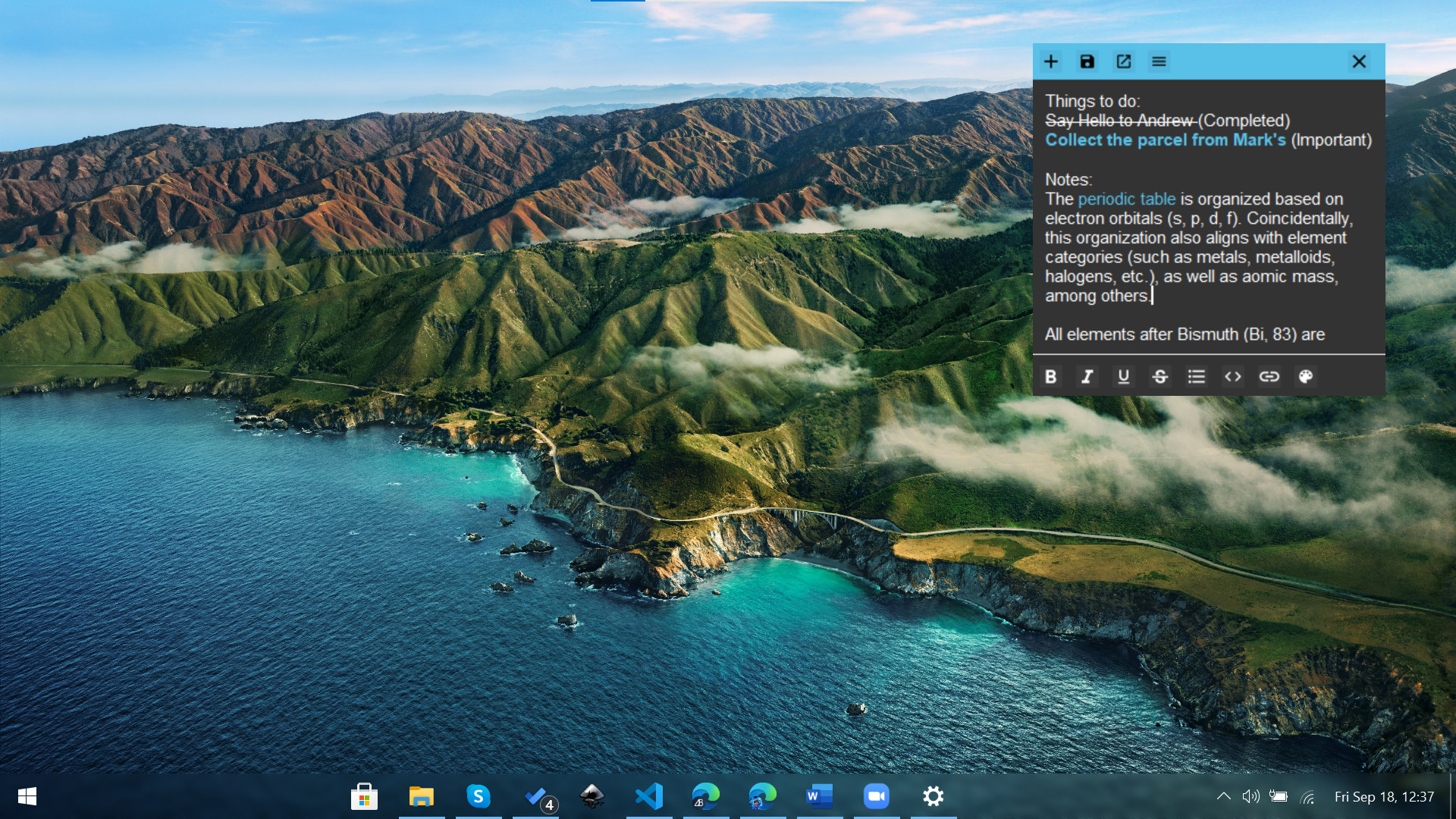The width and height of the screenshot is (1456, 819).
Task: Insert a hyperlink using link icon
Action: pos(1269,377)
